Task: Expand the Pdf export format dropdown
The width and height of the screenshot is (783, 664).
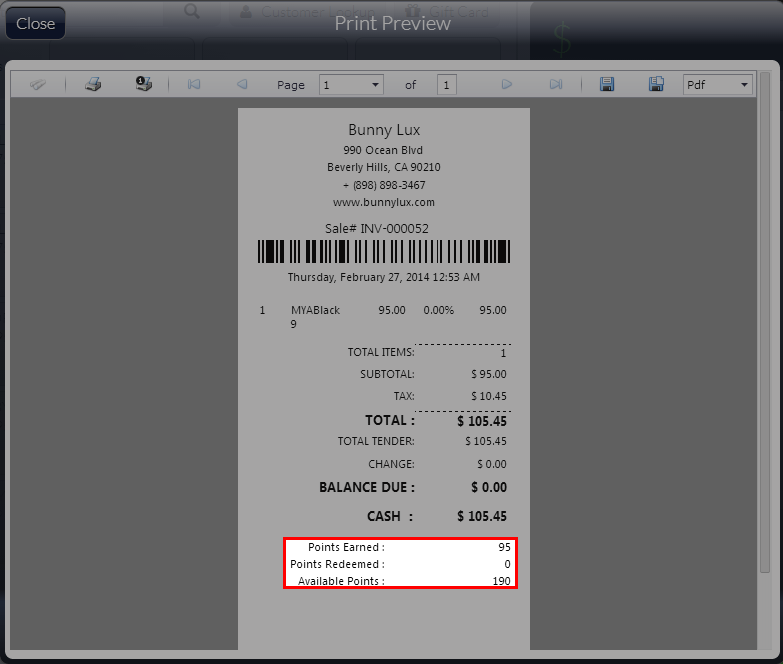Action: point(744,85)
